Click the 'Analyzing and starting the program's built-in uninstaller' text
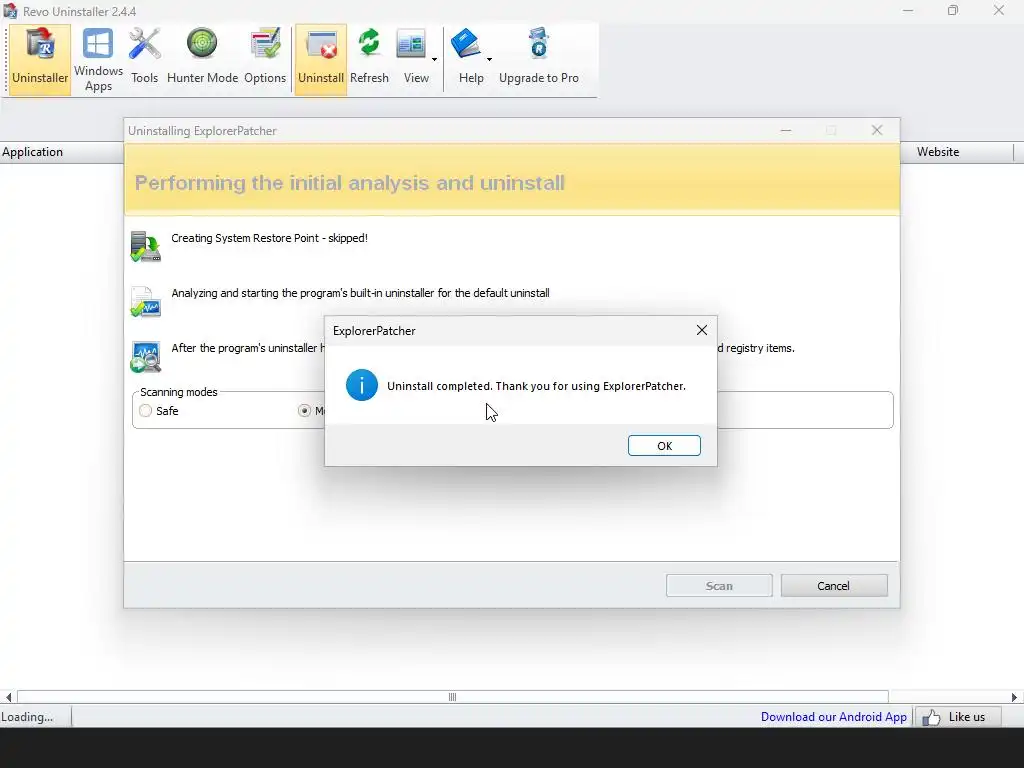This screenshot has width=1024, height=768. point(360,293)
